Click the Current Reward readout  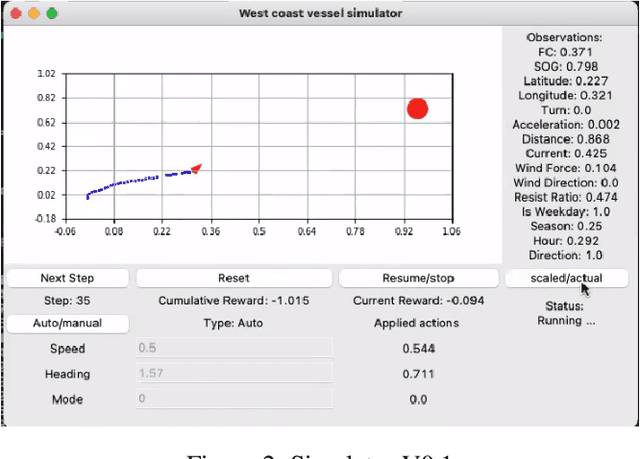(x=417, y=300)
